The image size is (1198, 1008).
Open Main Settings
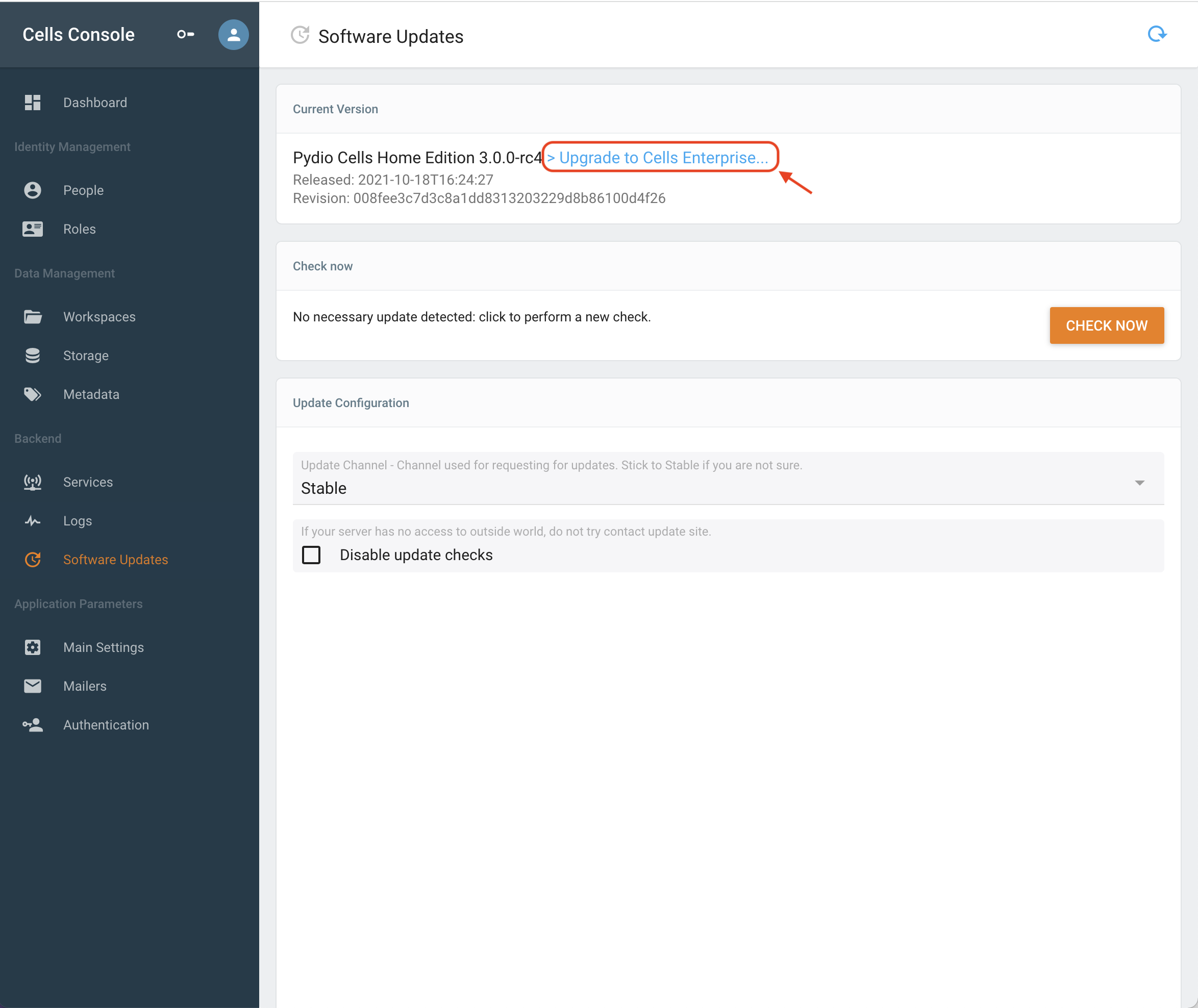point(104,647)
